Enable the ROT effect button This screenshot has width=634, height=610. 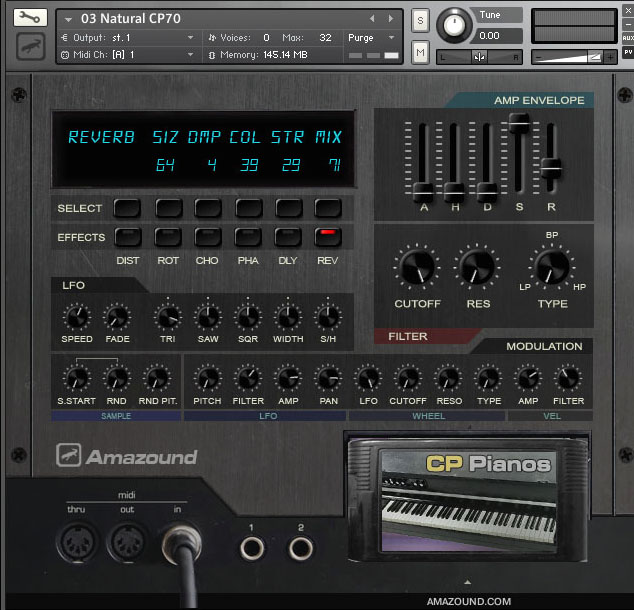[168, 237]
